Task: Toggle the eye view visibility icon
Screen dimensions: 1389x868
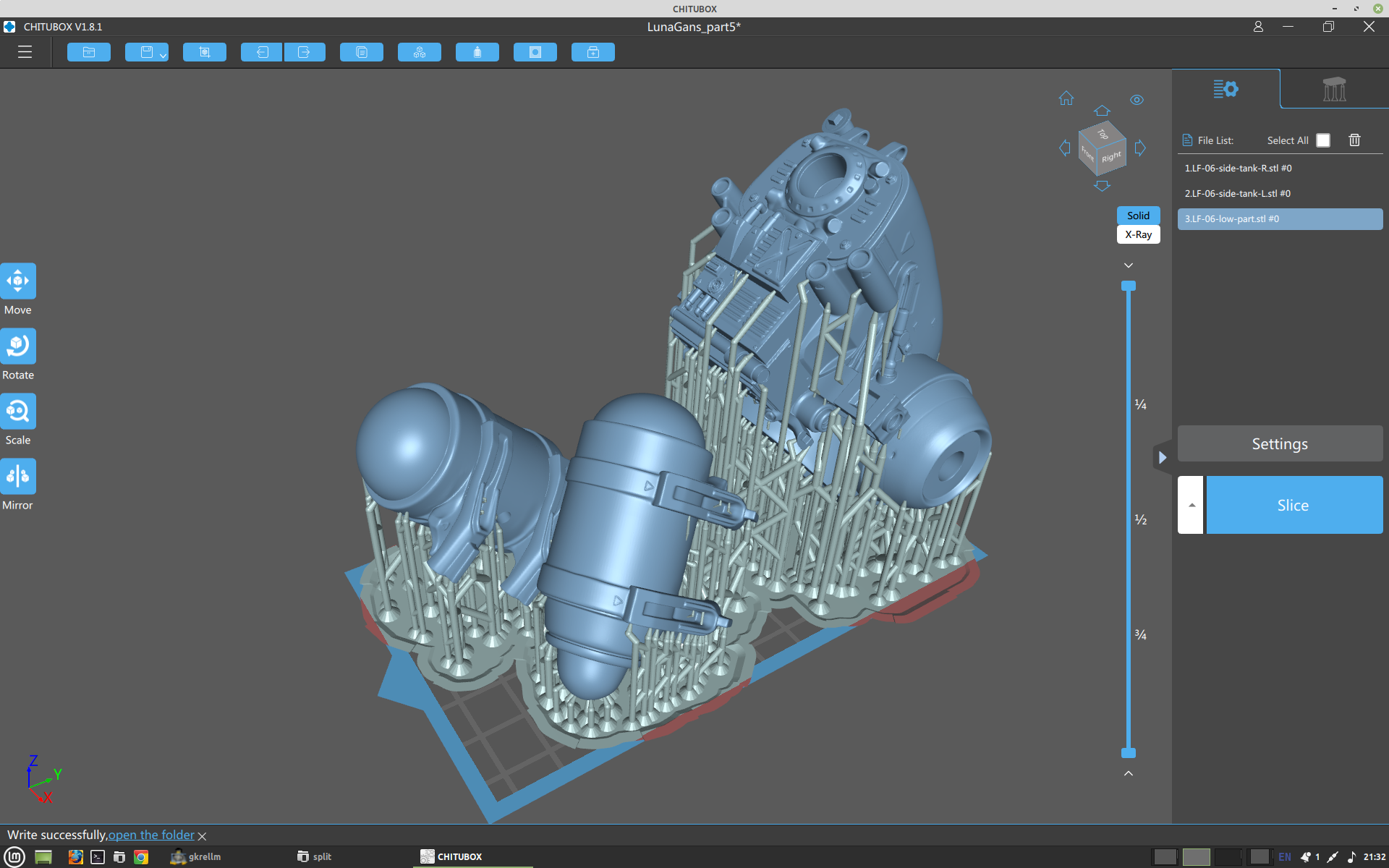Action: point(1137,100)
